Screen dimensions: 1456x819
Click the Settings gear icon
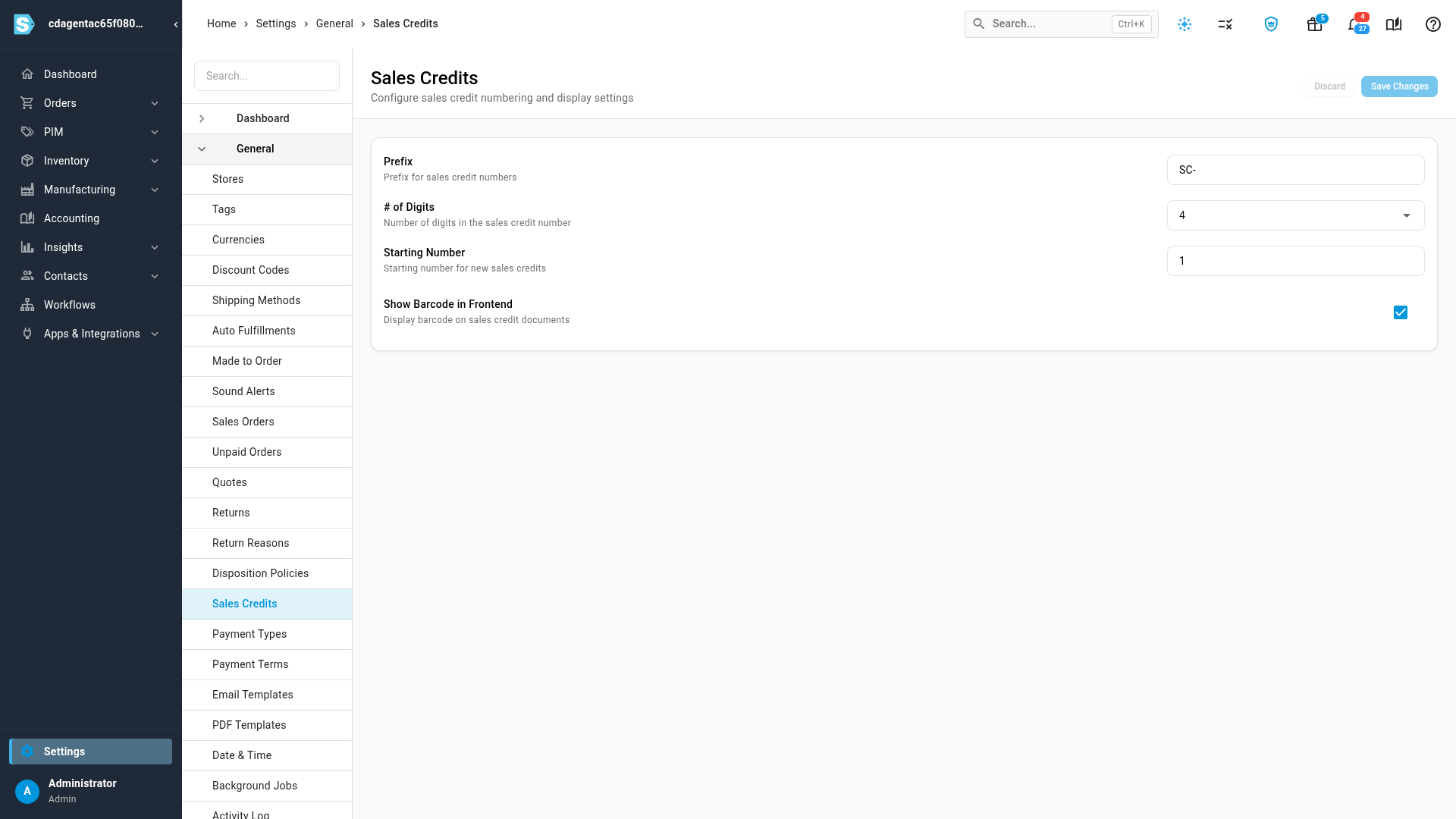[x=27, y=752]
